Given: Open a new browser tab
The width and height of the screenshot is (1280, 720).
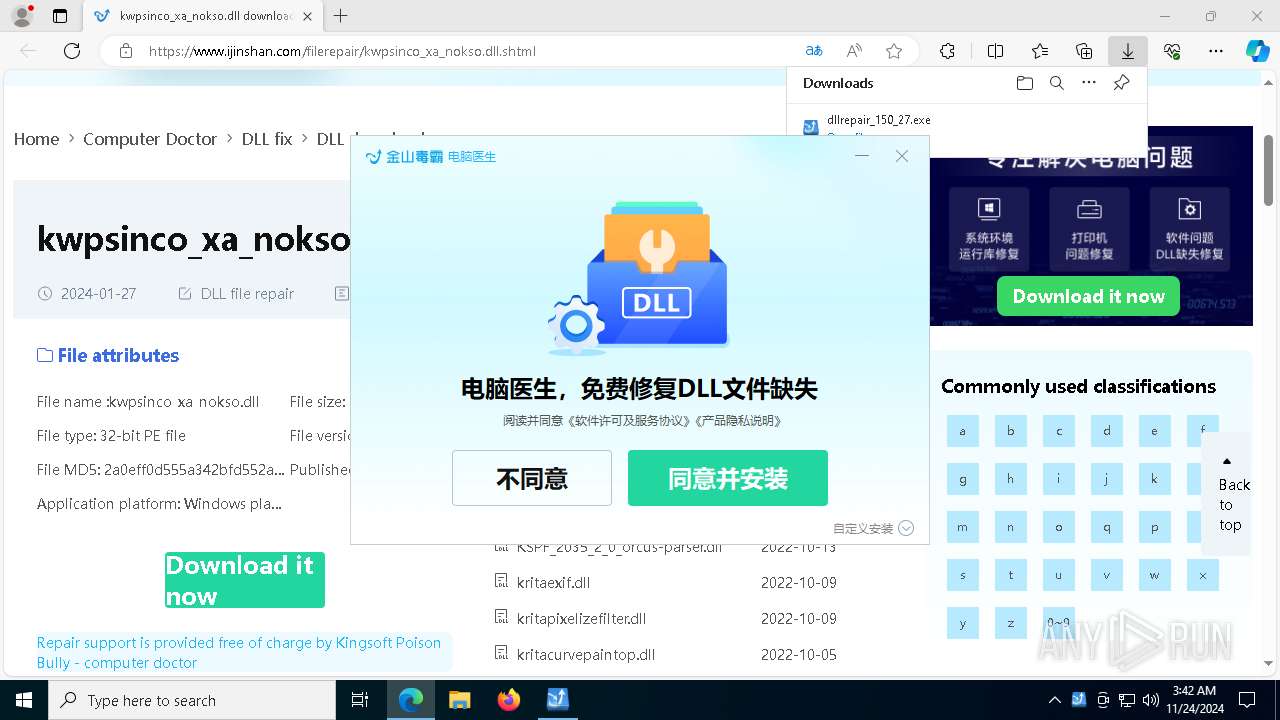Looking at the screenshot, I should 341,16.
